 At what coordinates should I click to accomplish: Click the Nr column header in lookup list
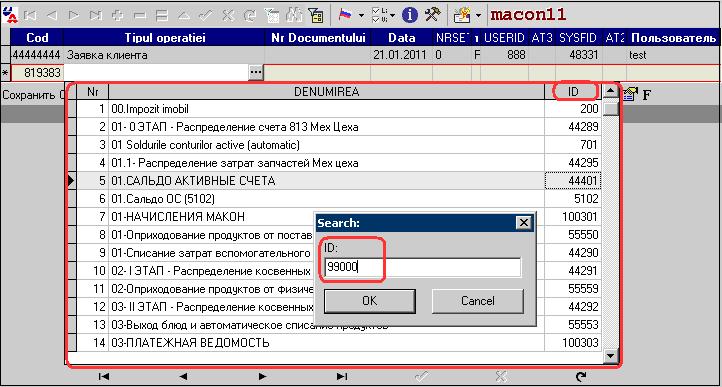point(93,92)
